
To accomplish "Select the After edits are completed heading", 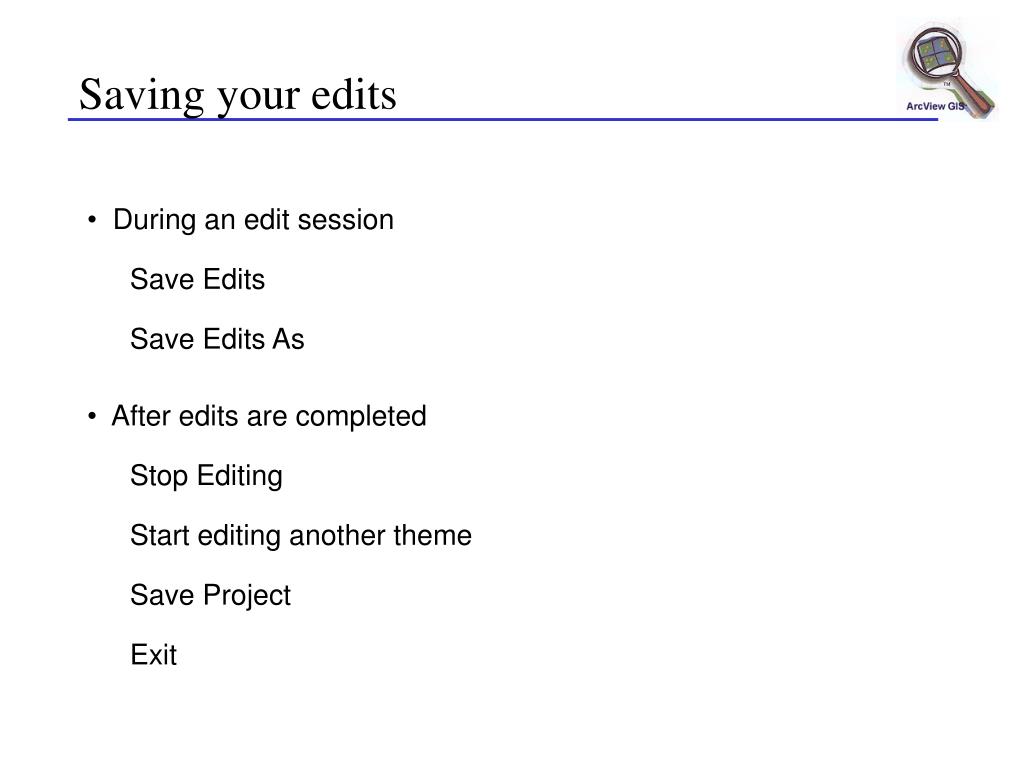I will tap(269, 416).
